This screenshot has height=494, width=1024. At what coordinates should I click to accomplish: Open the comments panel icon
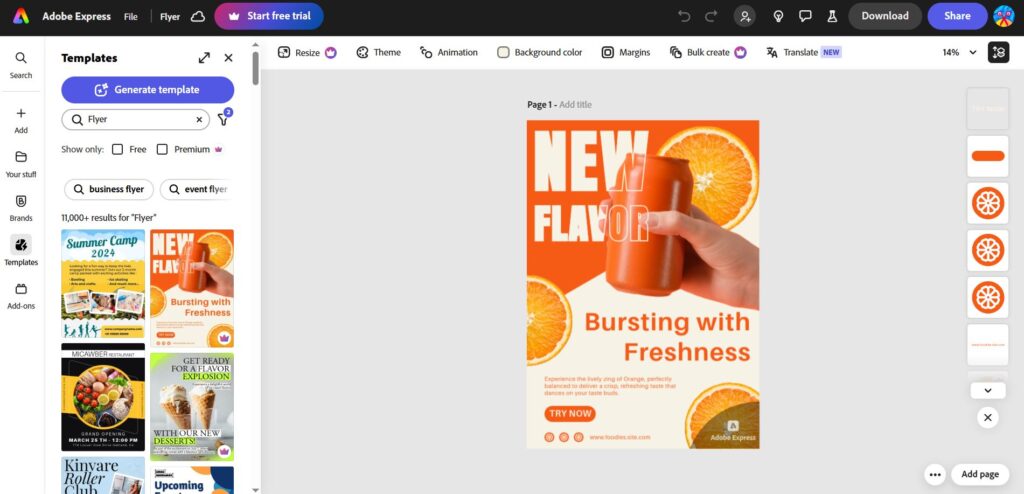coord(805,16)
